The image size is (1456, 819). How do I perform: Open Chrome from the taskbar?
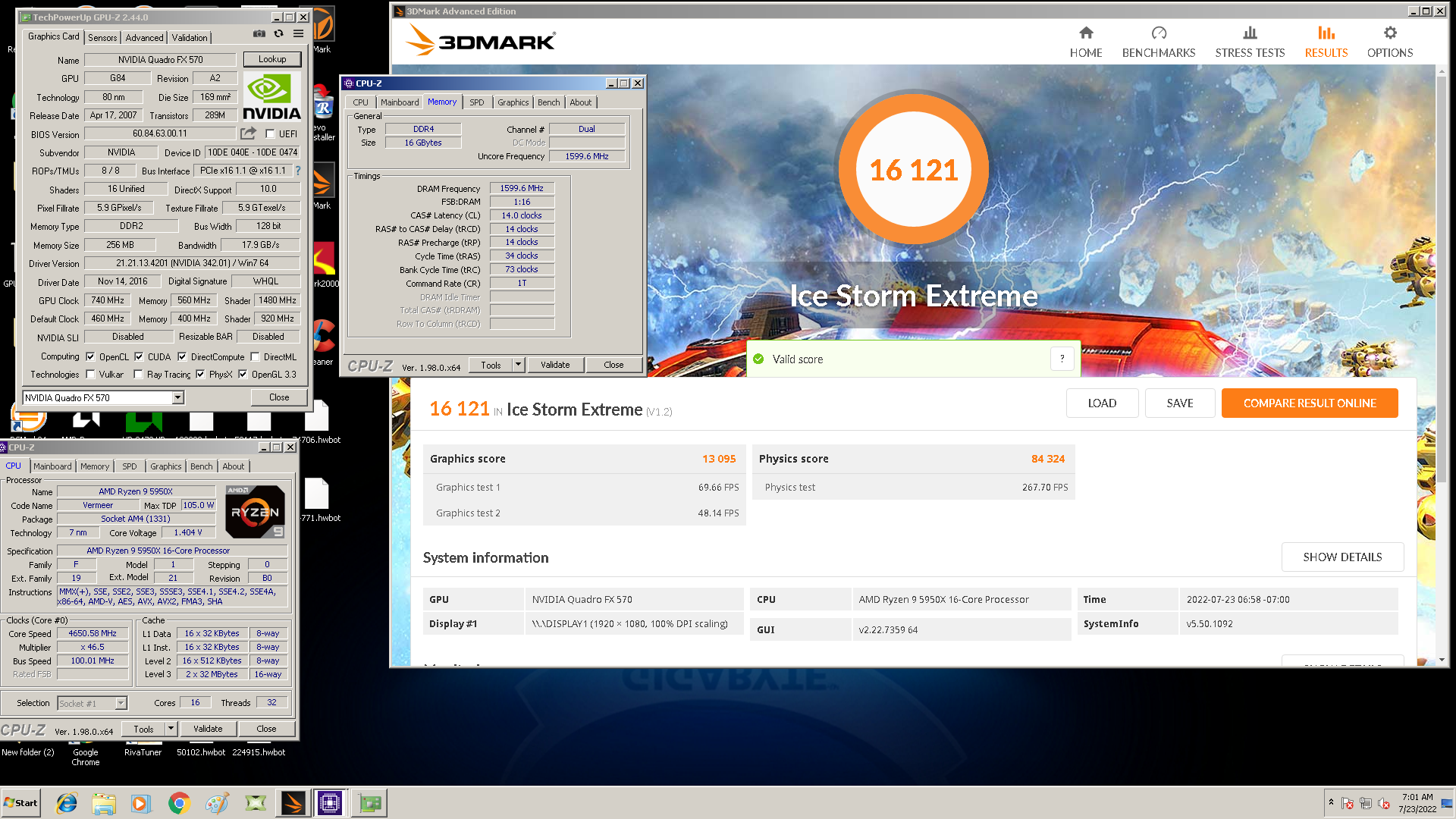179,803
